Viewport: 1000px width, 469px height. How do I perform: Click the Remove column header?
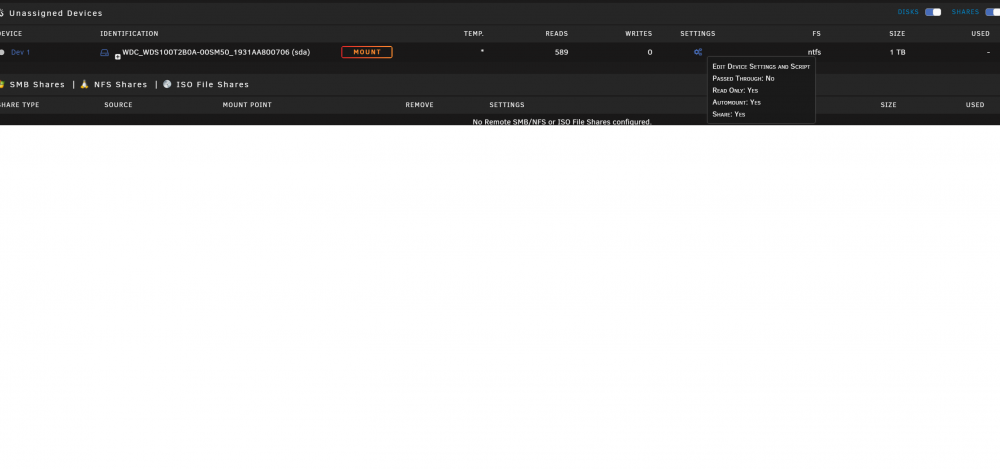pyautogui.click(x=420, y=105)
